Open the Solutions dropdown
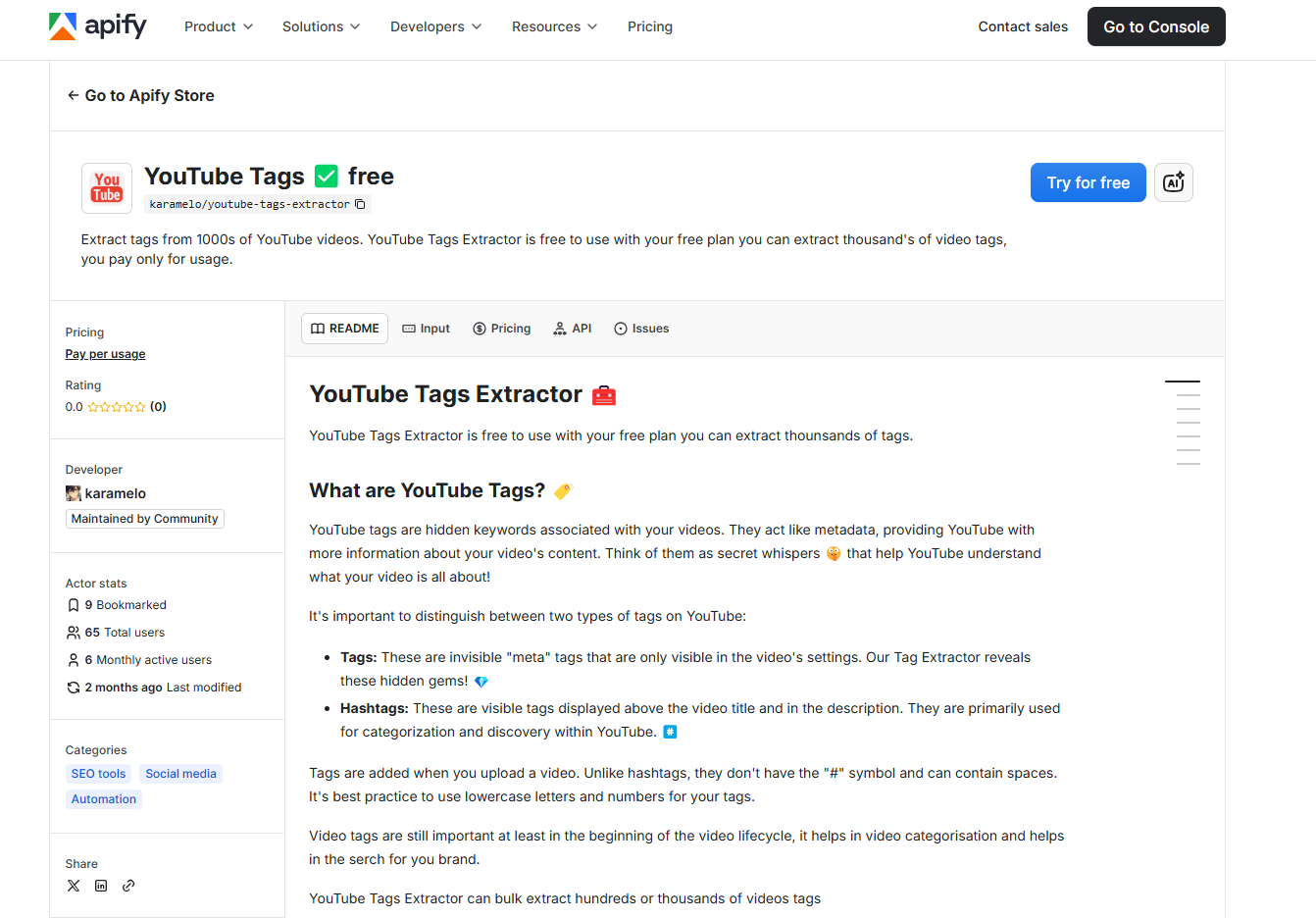The image size is (1316, 918). point(321,26)
